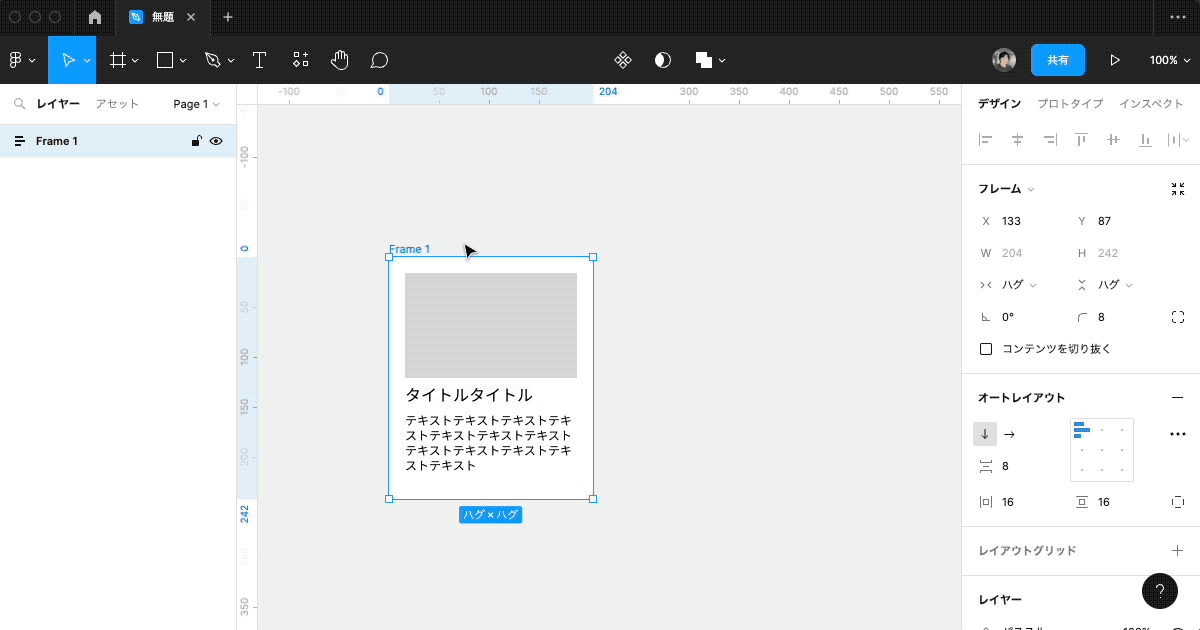
Task: Select the Frame tool in the toolbar
Action: tap(118, 60)
